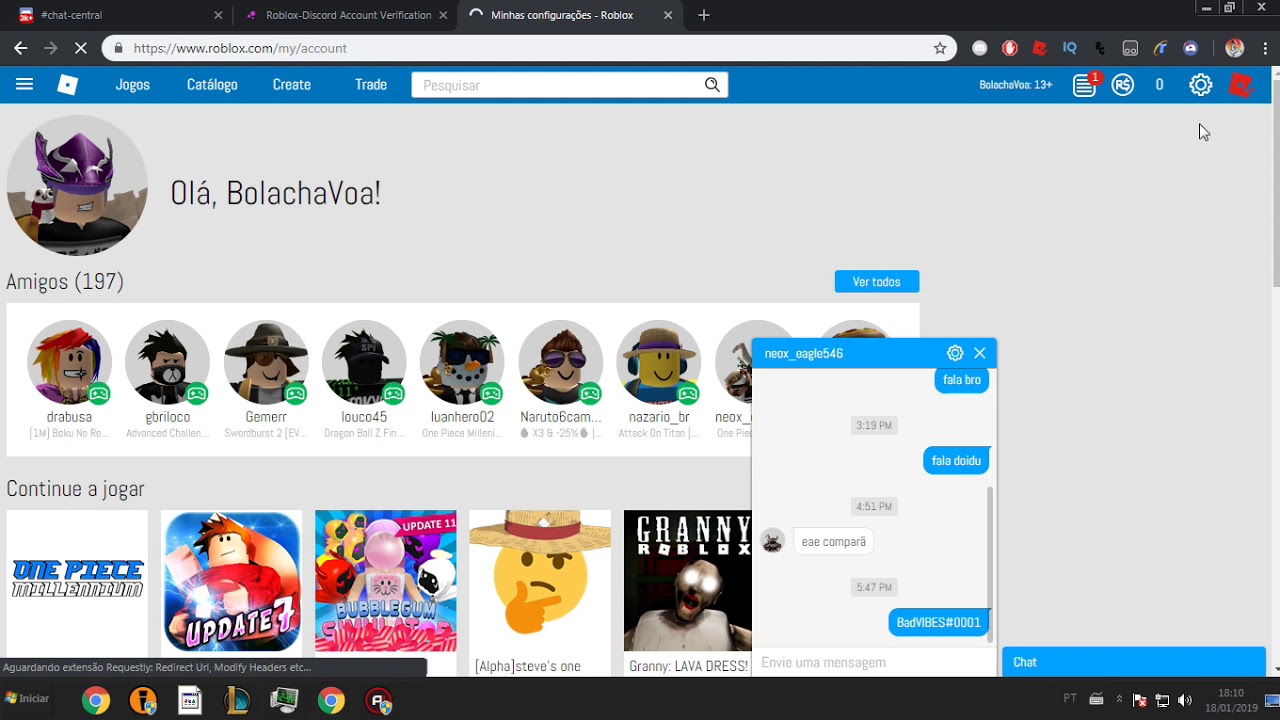Click the address bar URL
This screenshot has height=720, width=1280.
pyautogui.click(x=240, y=48)
